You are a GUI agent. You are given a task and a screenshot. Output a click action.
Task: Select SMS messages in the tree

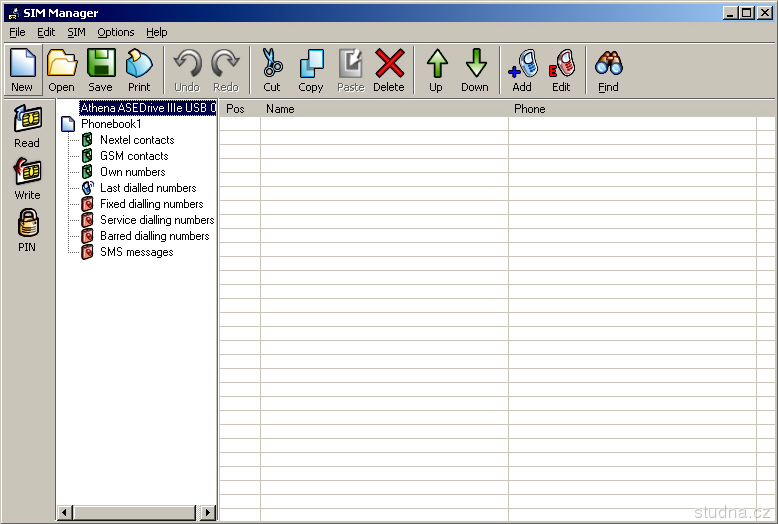136,252
